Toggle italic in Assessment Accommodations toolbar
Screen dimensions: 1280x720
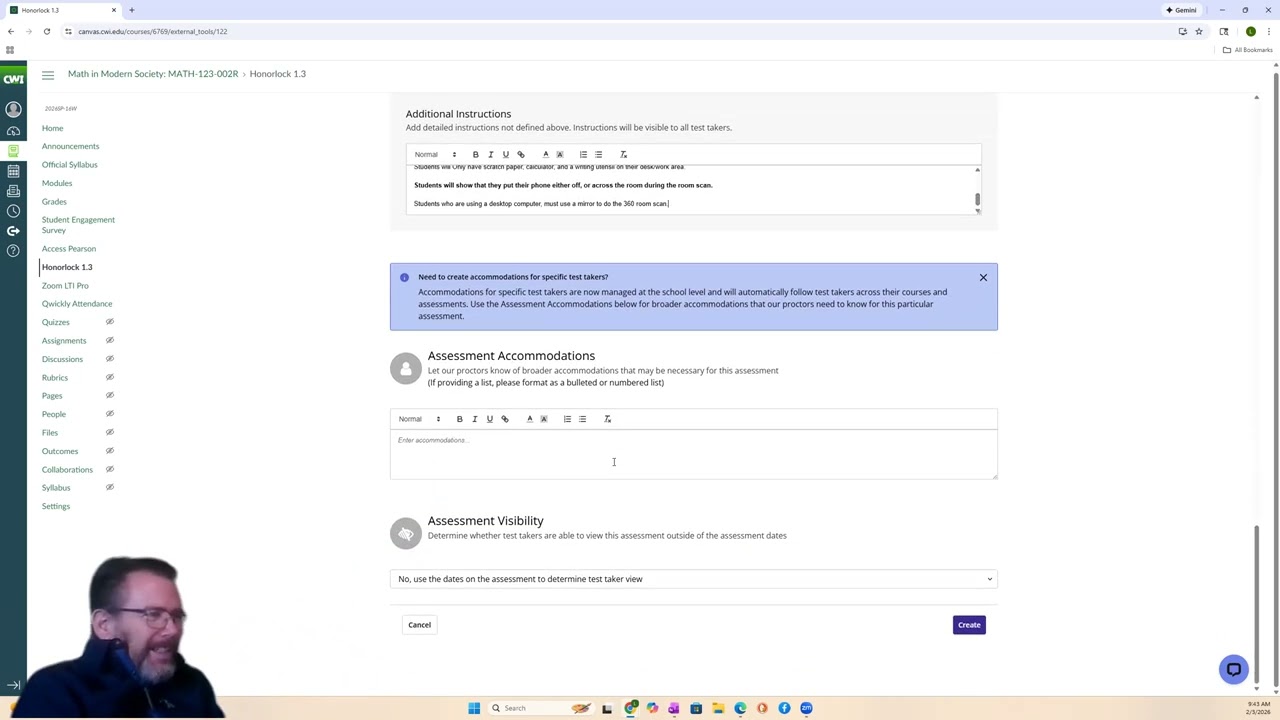tap(474, 419)
